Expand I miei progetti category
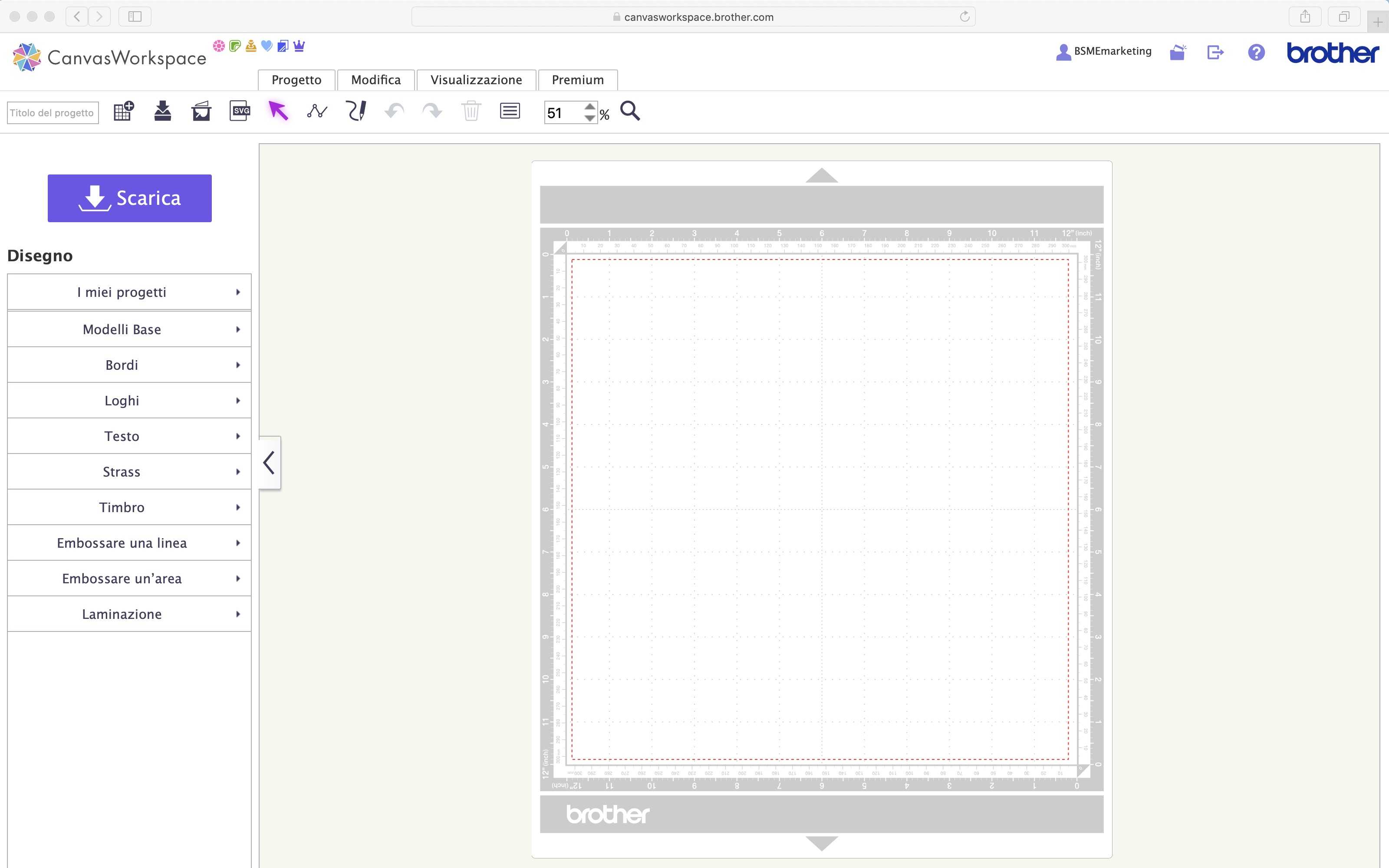The height and width of the screenshot is (868, 1389). (129, 292)
